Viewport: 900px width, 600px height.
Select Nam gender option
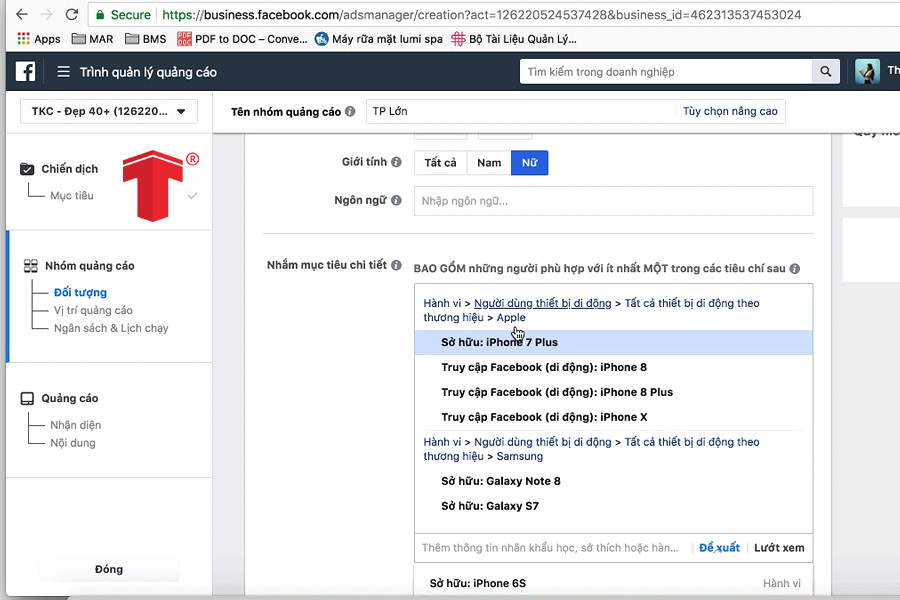coord(489,162)
